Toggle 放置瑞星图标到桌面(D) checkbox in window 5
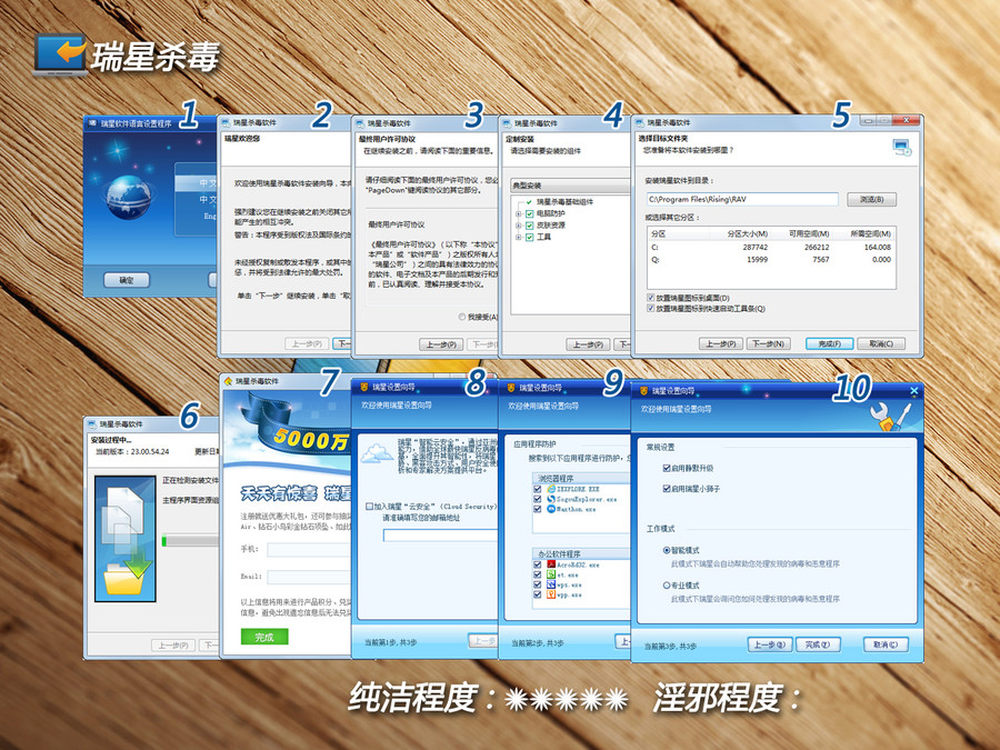Screen dimensions: 1000x750 (x=651, y=298)
